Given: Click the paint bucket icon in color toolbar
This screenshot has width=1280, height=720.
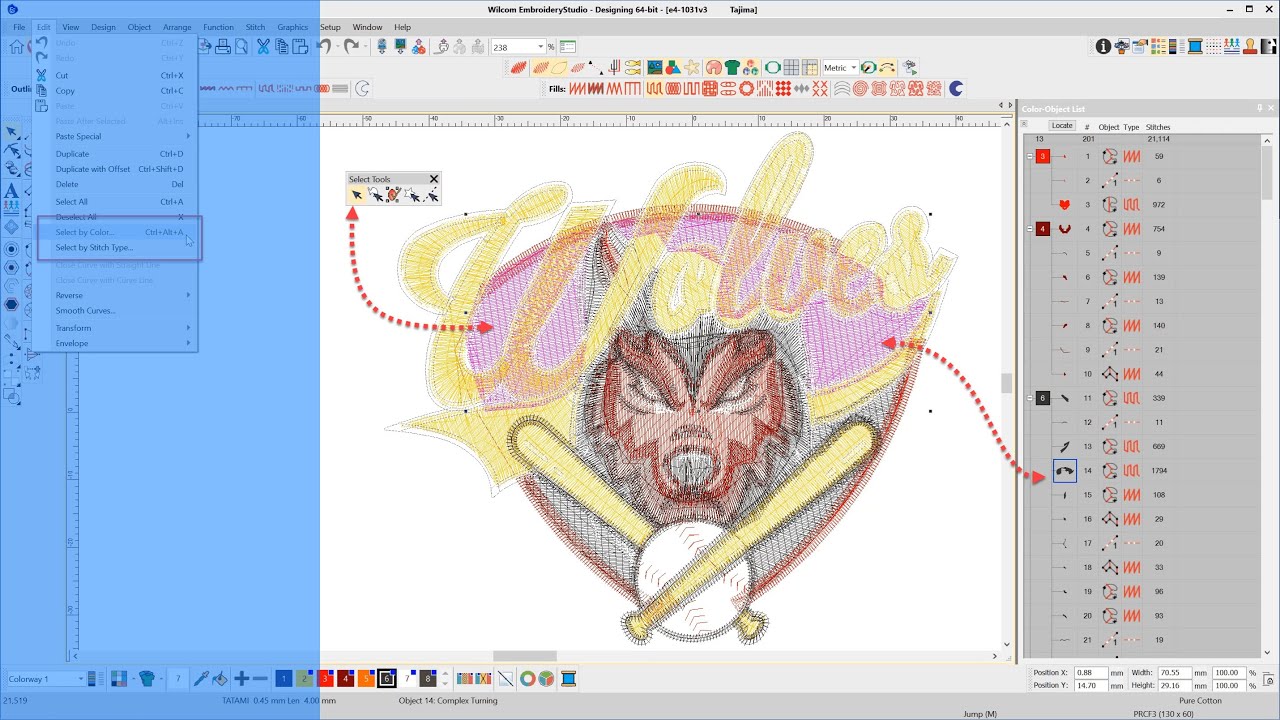Looking at the screenshot, I should click(221, 679).
